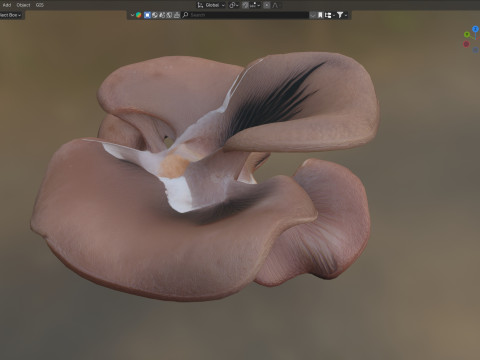Open the Object menu

[23, 5]
